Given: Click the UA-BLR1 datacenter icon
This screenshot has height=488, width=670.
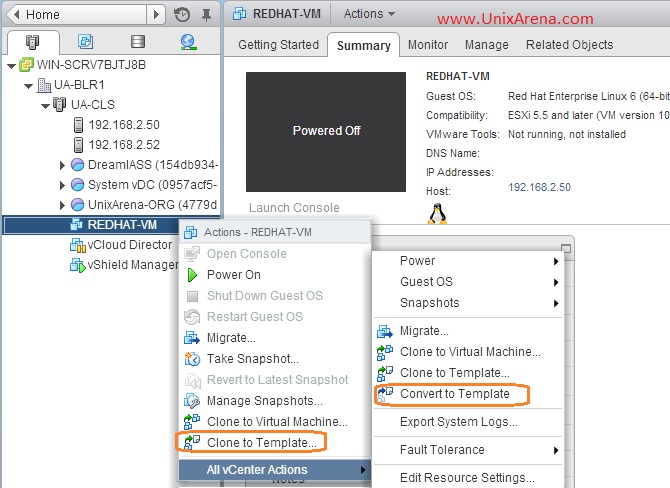Looking at the screenshot, I should (x=44, y=85).
